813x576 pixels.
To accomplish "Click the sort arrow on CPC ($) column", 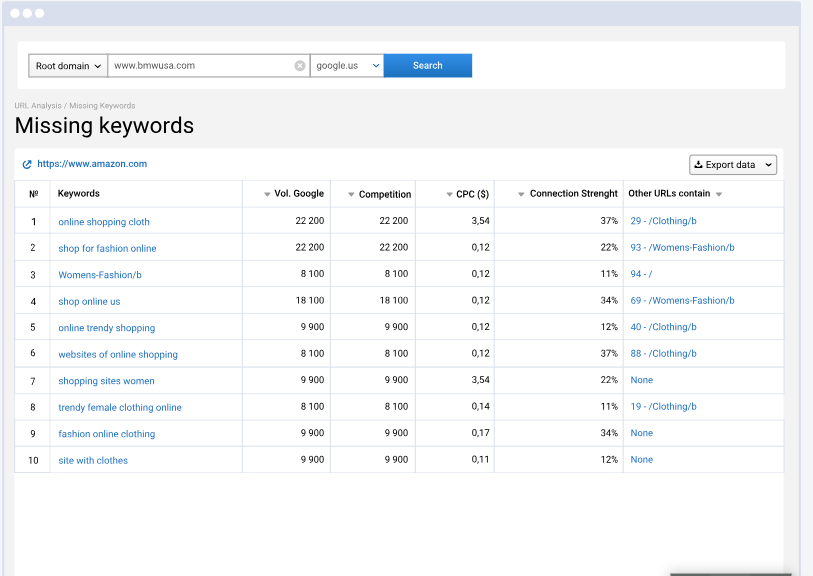I will pos(449,193).
